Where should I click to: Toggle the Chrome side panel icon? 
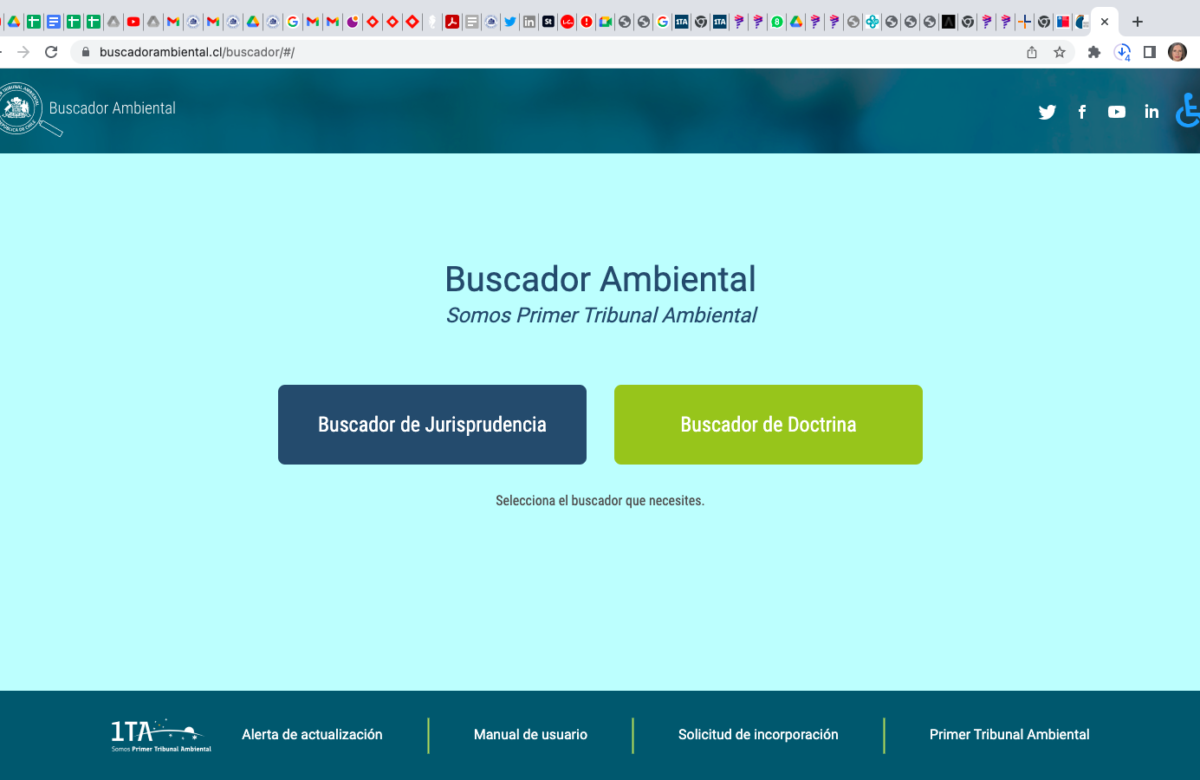tap(1150, 52)
